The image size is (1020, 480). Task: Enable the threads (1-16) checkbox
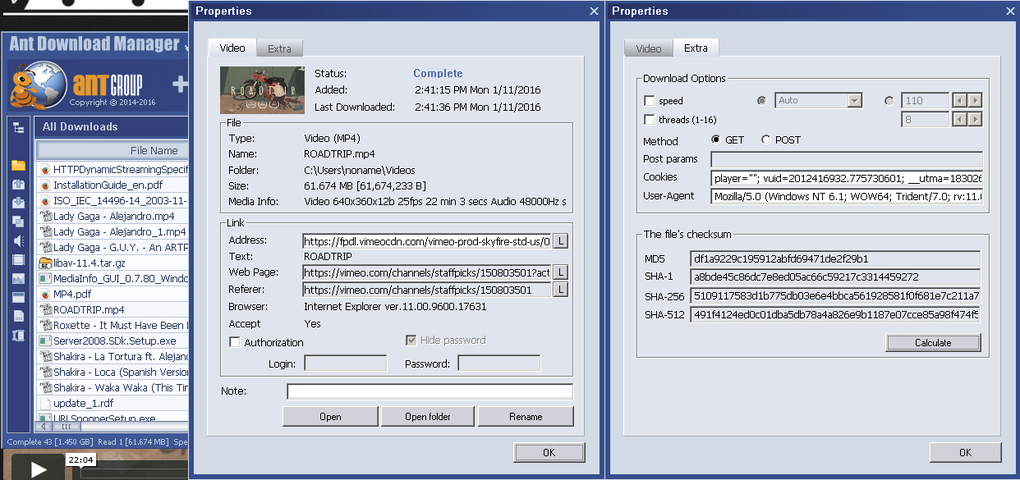649,120
